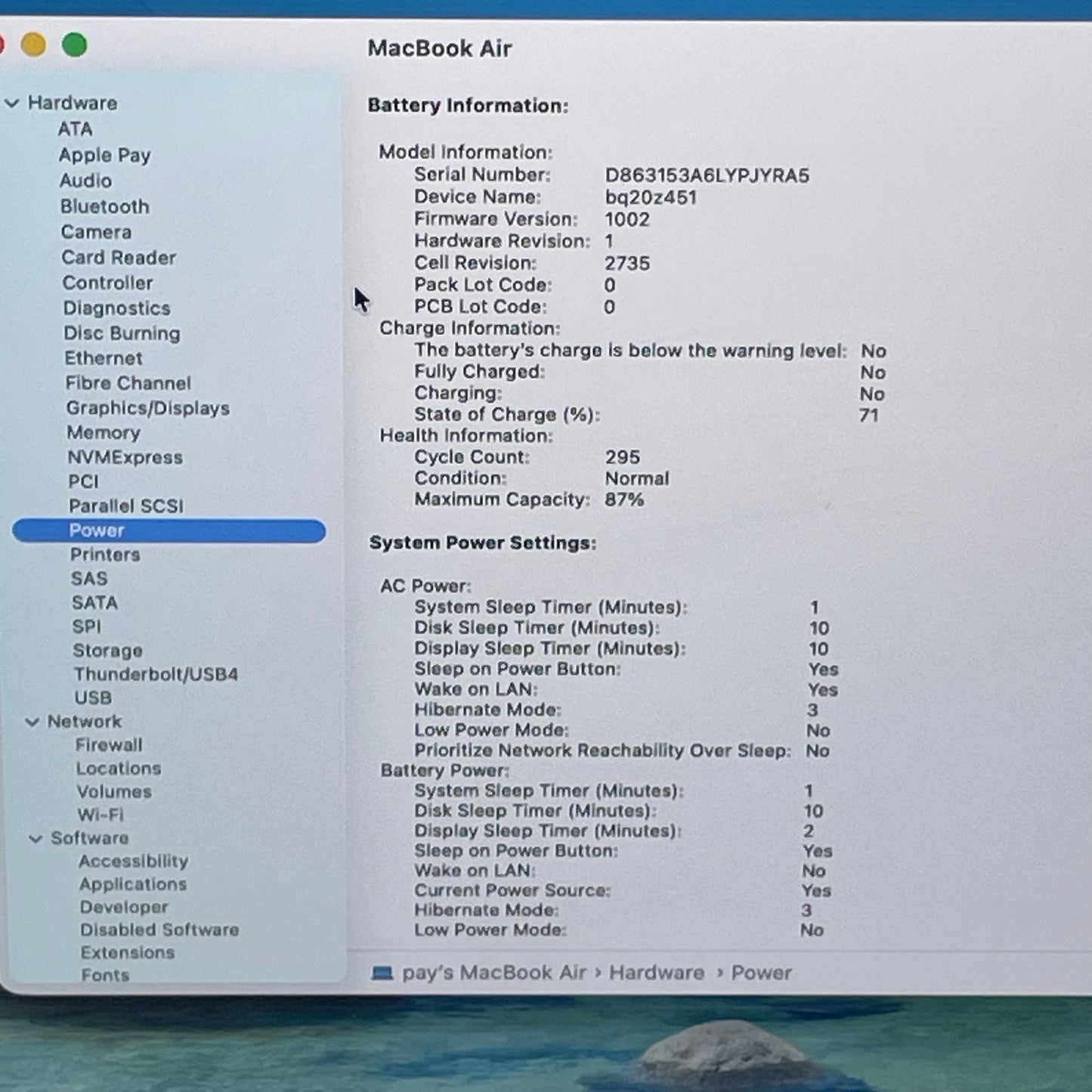
Task: Click Hardware in the bottom path bar
Action: [656, 973]
